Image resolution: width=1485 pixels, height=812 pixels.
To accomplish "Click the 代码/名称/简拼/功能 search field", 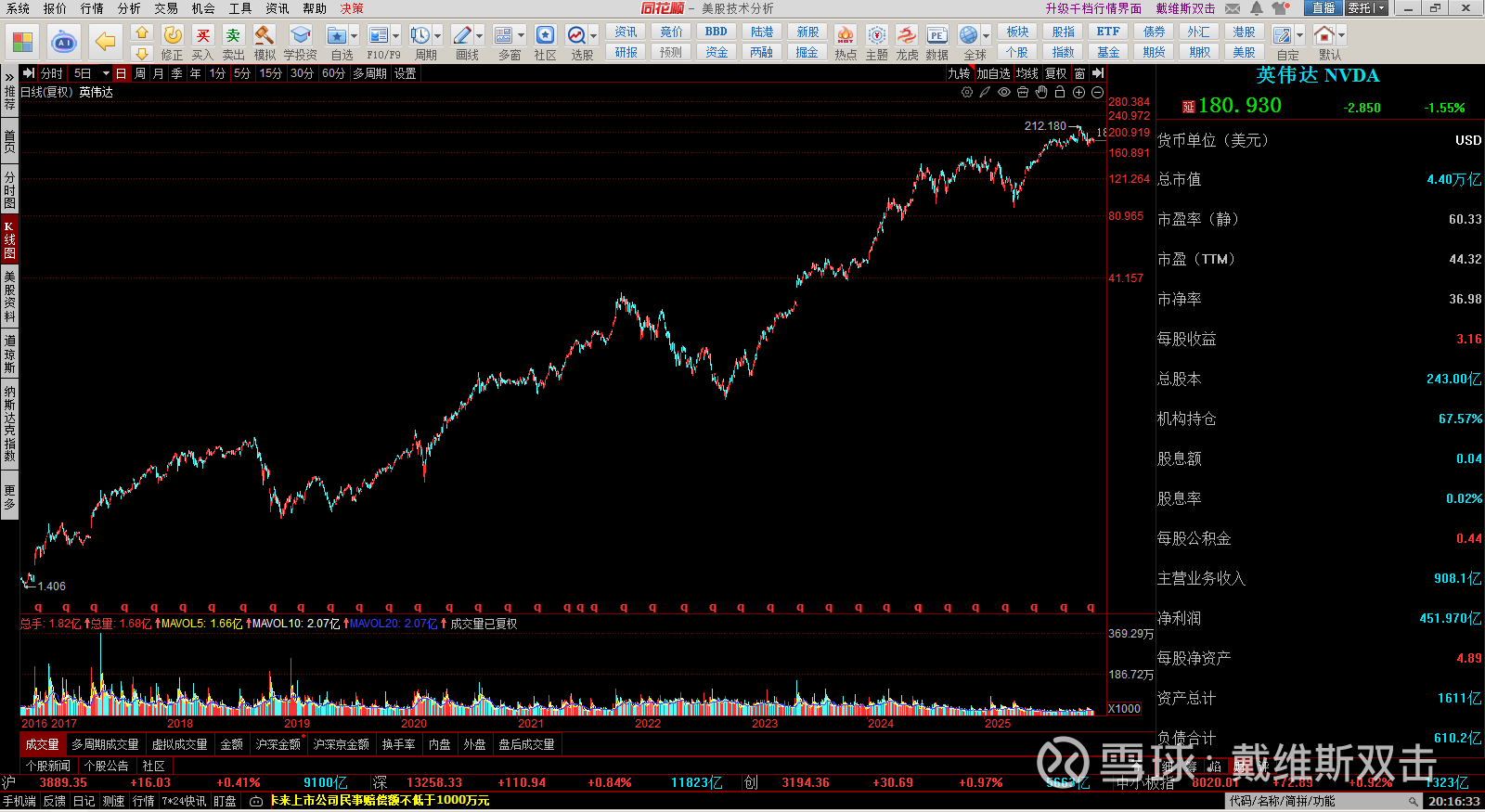I will [x=1324, y=801].
